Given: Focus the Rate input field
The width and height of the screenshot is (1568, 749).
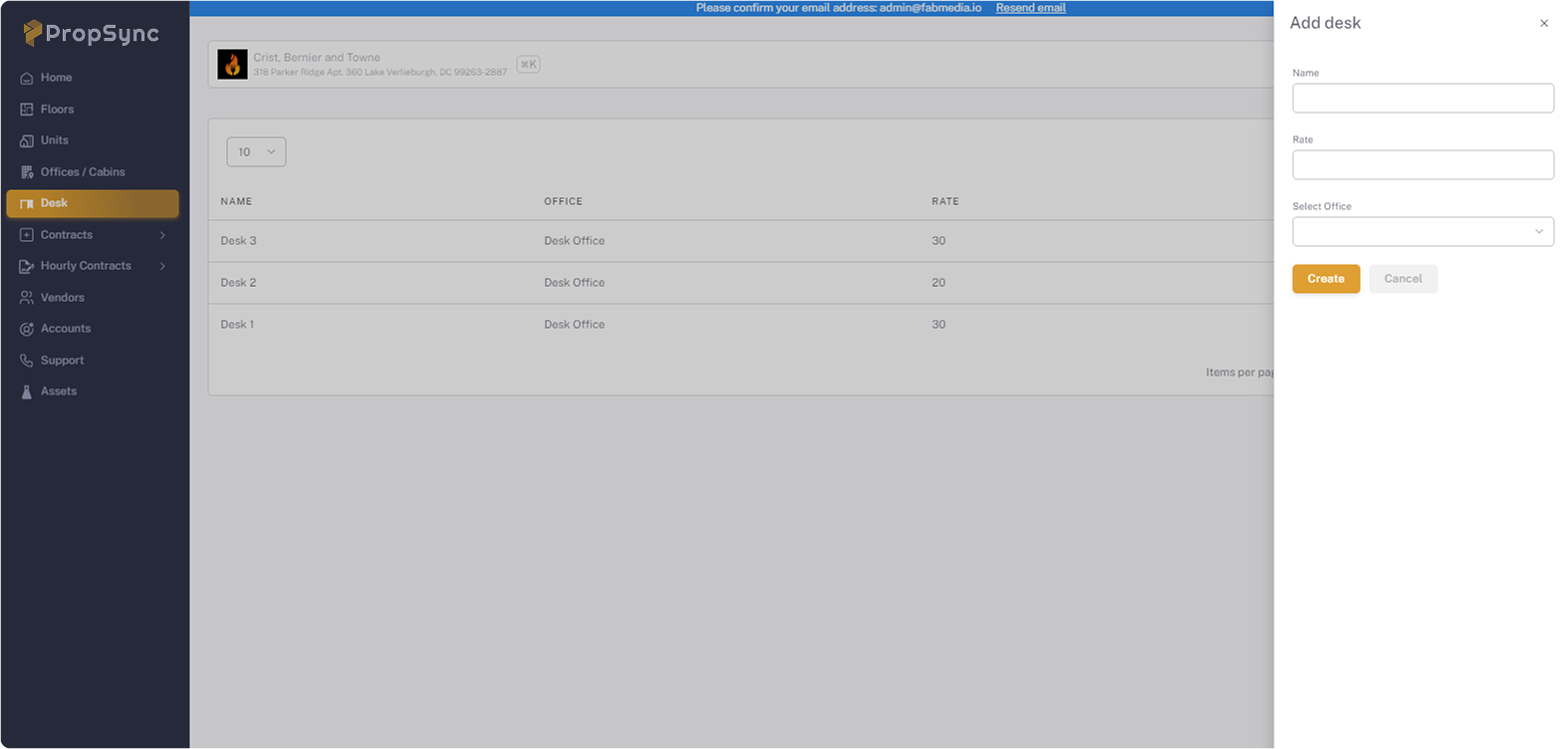Looking at the screenshot, I should 1423,164.
